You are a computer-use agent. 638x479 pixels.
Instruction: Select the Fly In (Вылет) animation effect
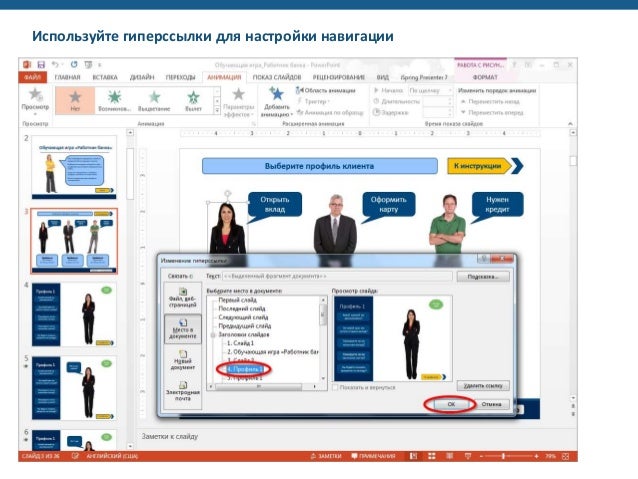(193, 100)
